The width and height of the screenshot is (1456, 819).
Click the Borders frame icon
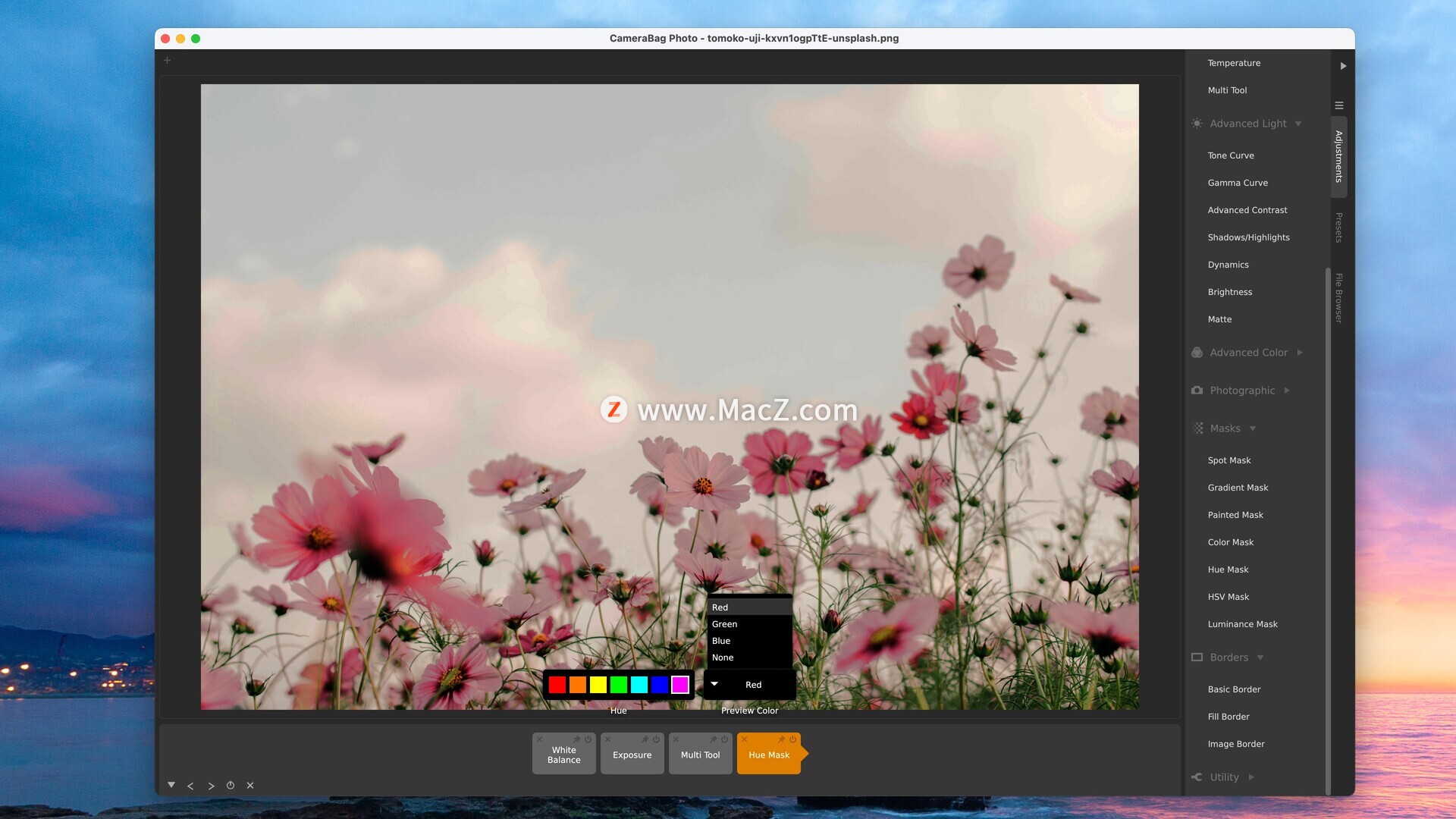1197,657
